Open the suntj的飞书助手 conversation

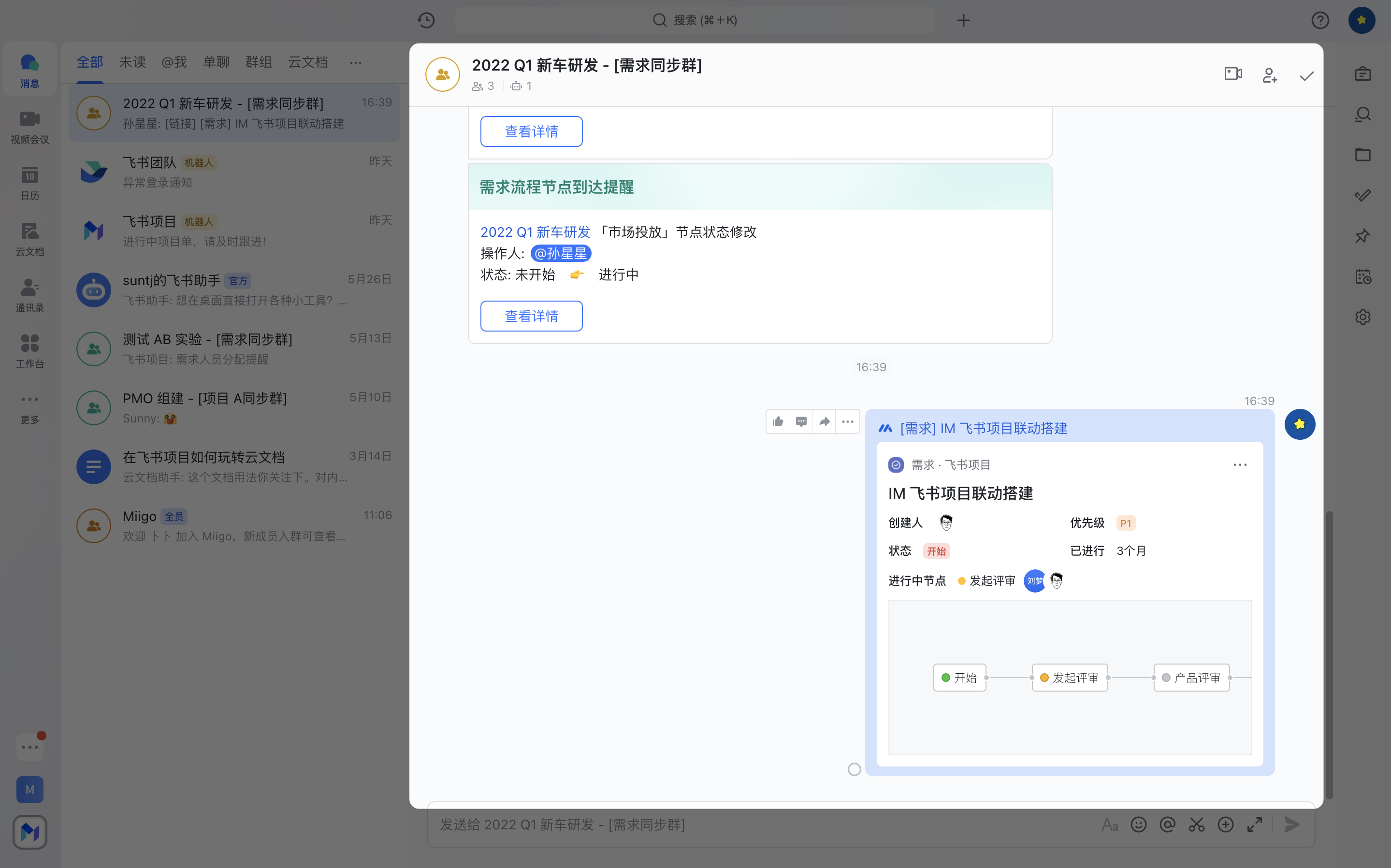[234, 290]
